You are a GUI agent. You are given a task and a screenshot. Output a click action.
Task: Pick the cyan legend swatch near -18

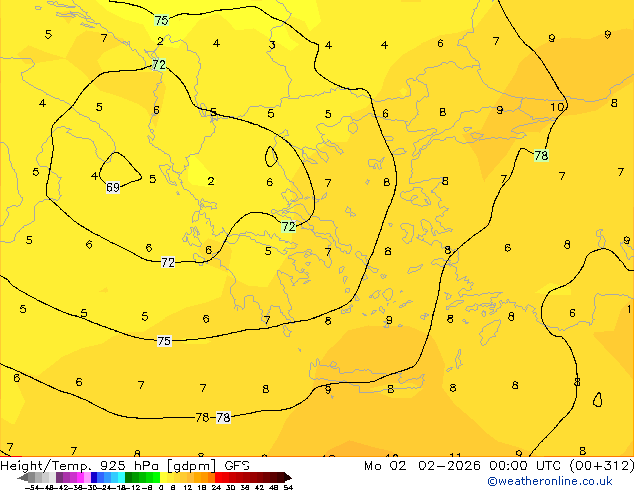point(121,477)
